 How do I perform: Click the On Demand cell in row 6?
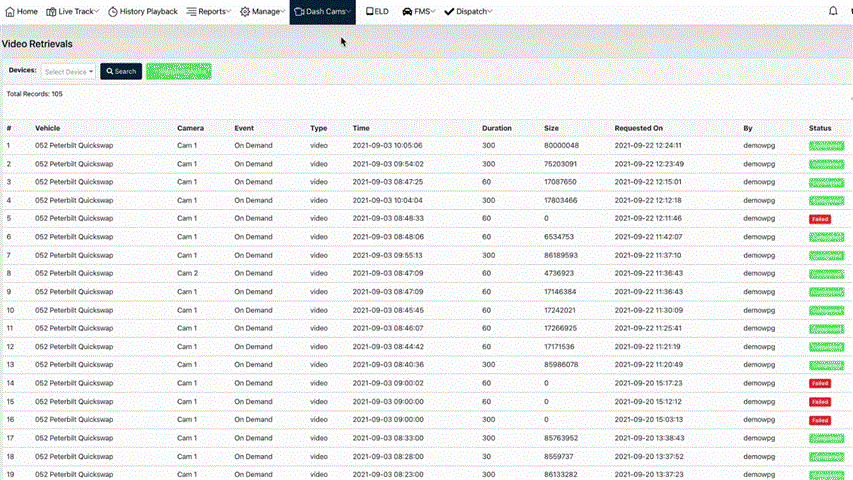click(x=254, y=237)
